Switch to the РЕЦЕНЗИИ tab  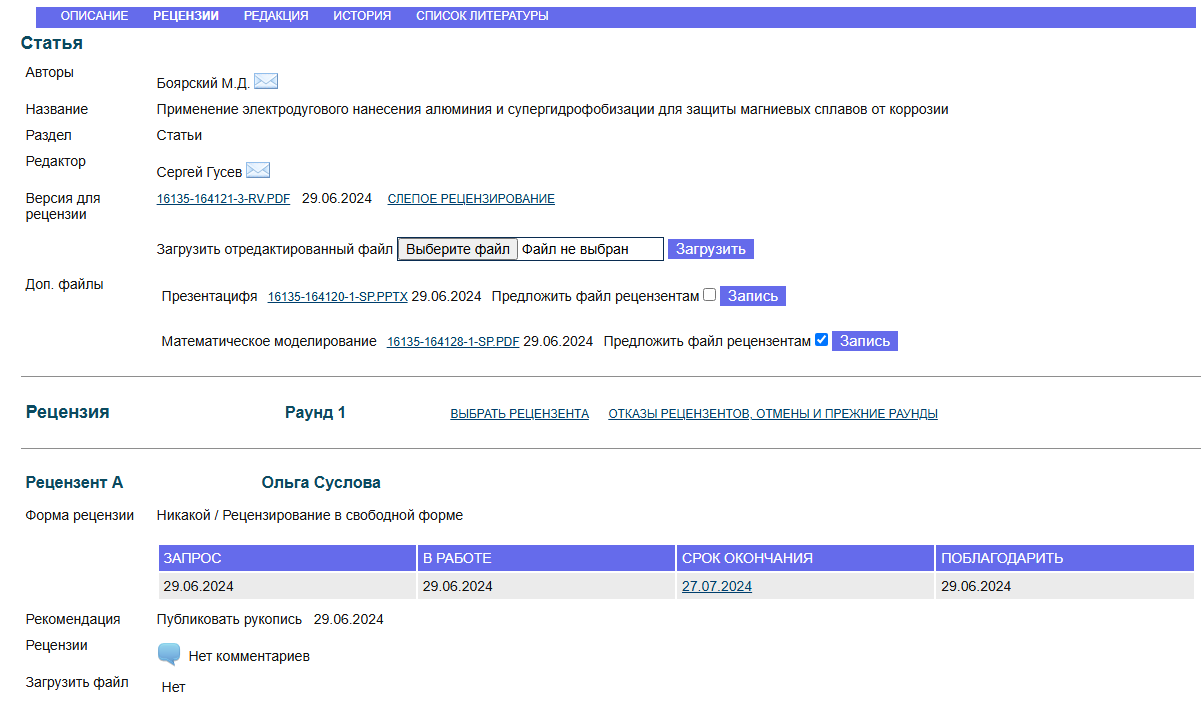[x=186, y=16]
